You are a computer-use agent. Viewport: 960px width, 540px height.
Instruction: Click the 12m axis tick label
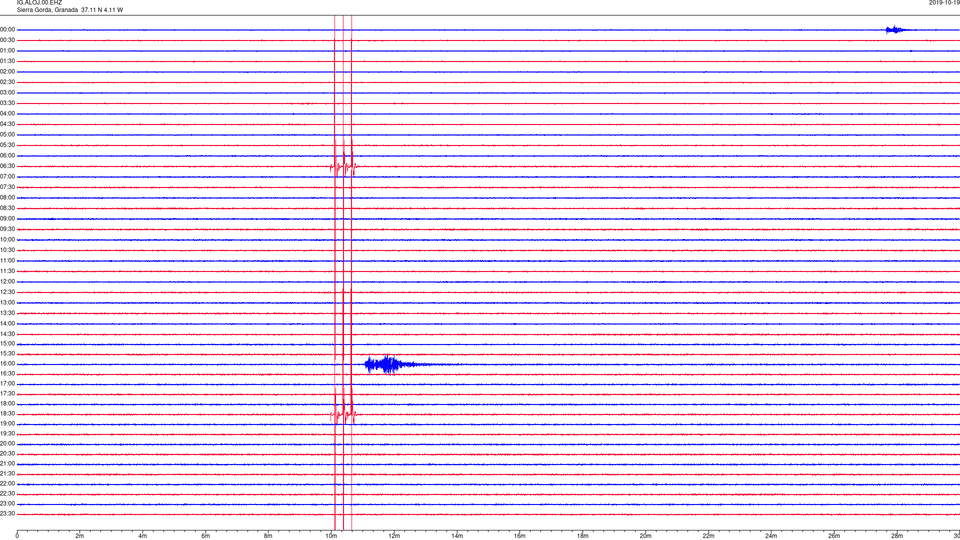click(394, 536)
